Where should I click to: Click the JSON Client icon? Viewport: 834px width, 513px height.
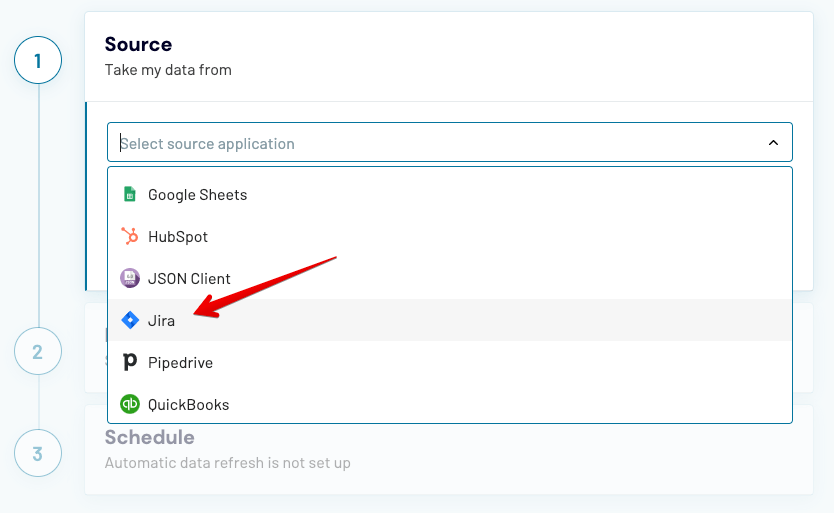pyautogui.click(x=129, y=279)
